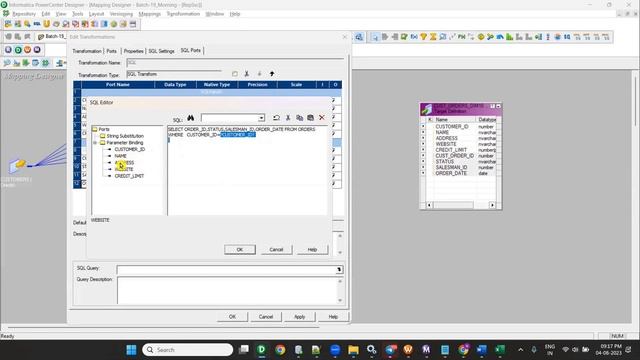Image resolution: width=640 pixels, height=360 pixels.
Task: Click Cancel in Edit Transformations dialog
Action: click(x=266, y=317)
